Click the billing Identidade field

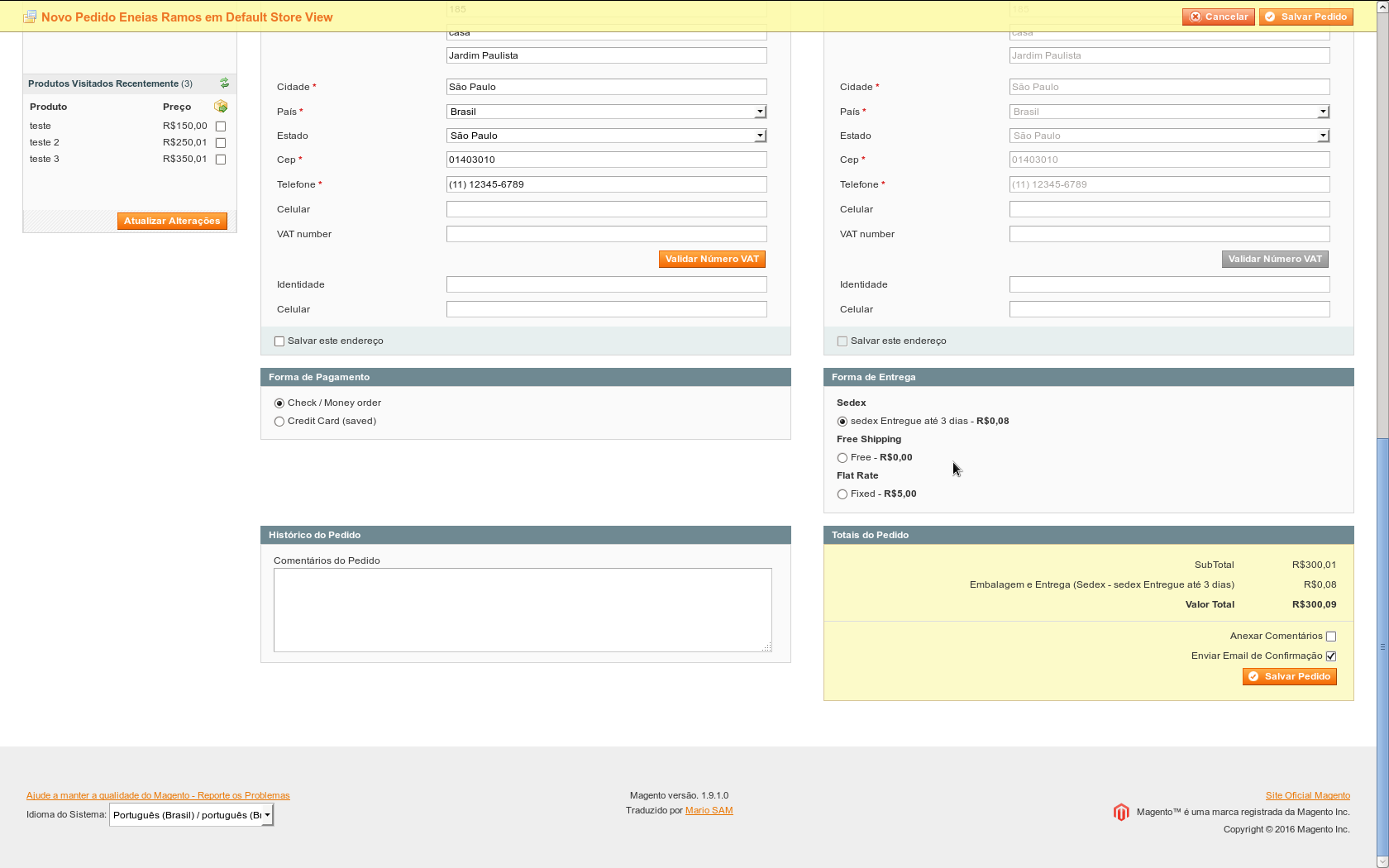point(607,284)
